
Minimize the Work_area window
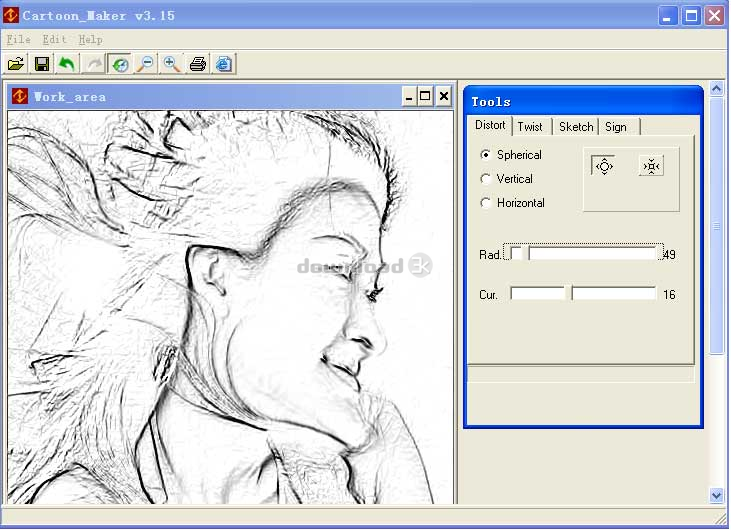click(409, 96)
